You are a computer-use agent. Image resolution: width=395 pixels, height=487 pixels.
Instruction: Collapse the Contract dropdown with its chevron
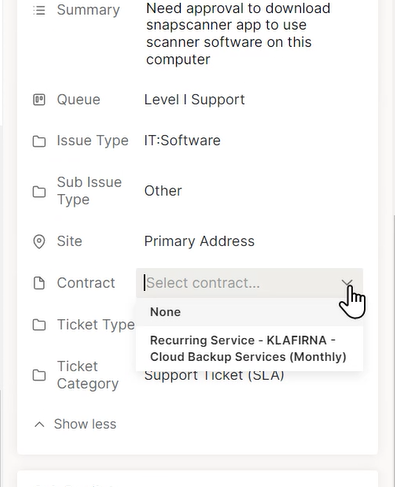click(347, 283)
